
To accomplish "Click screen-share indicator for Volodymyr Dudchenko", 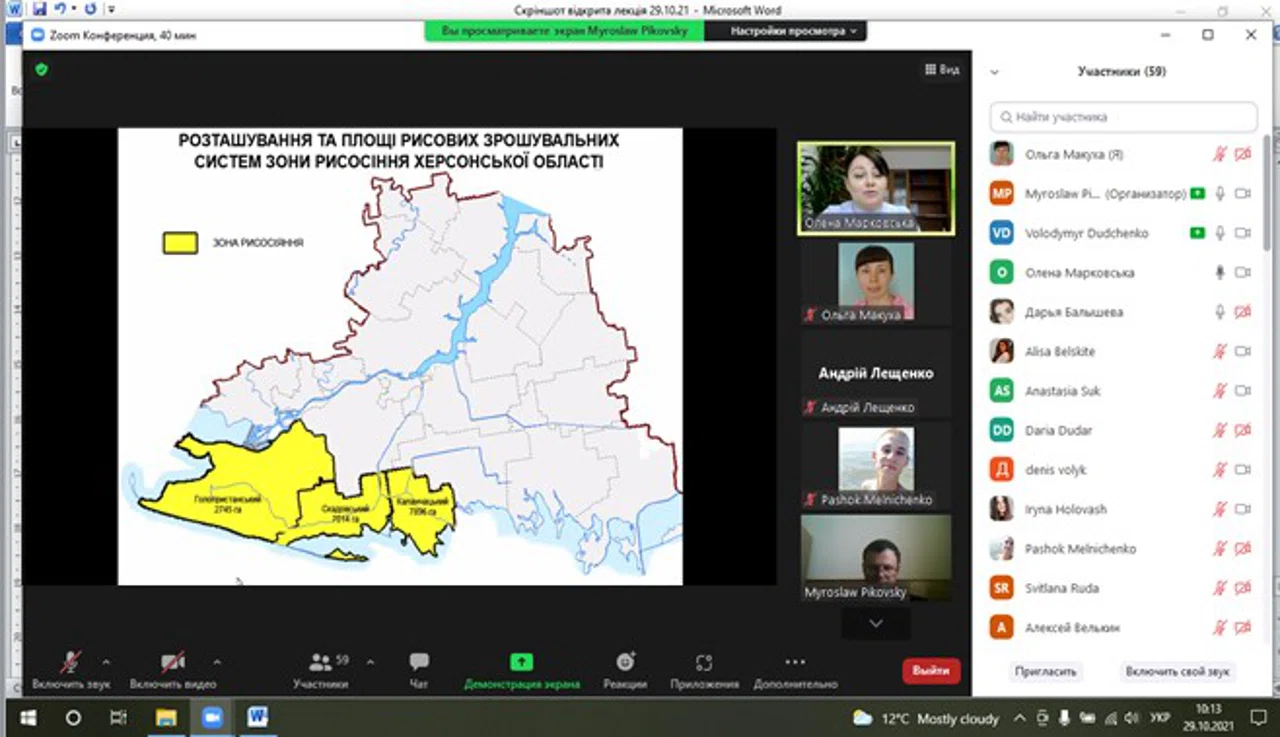I will tap(1197, 233).
